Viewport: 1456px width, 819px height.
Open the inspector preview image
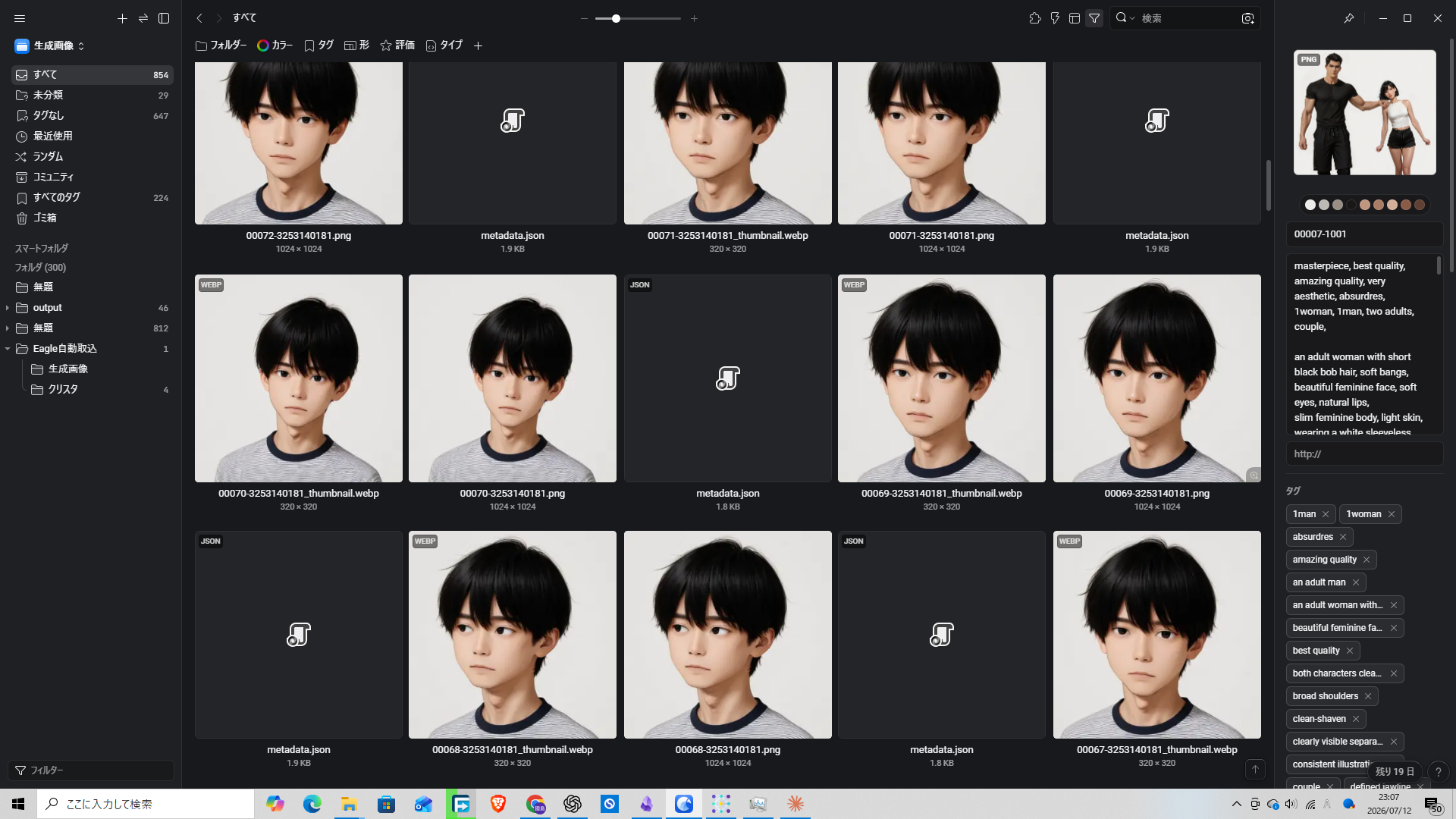[1365, 113]
